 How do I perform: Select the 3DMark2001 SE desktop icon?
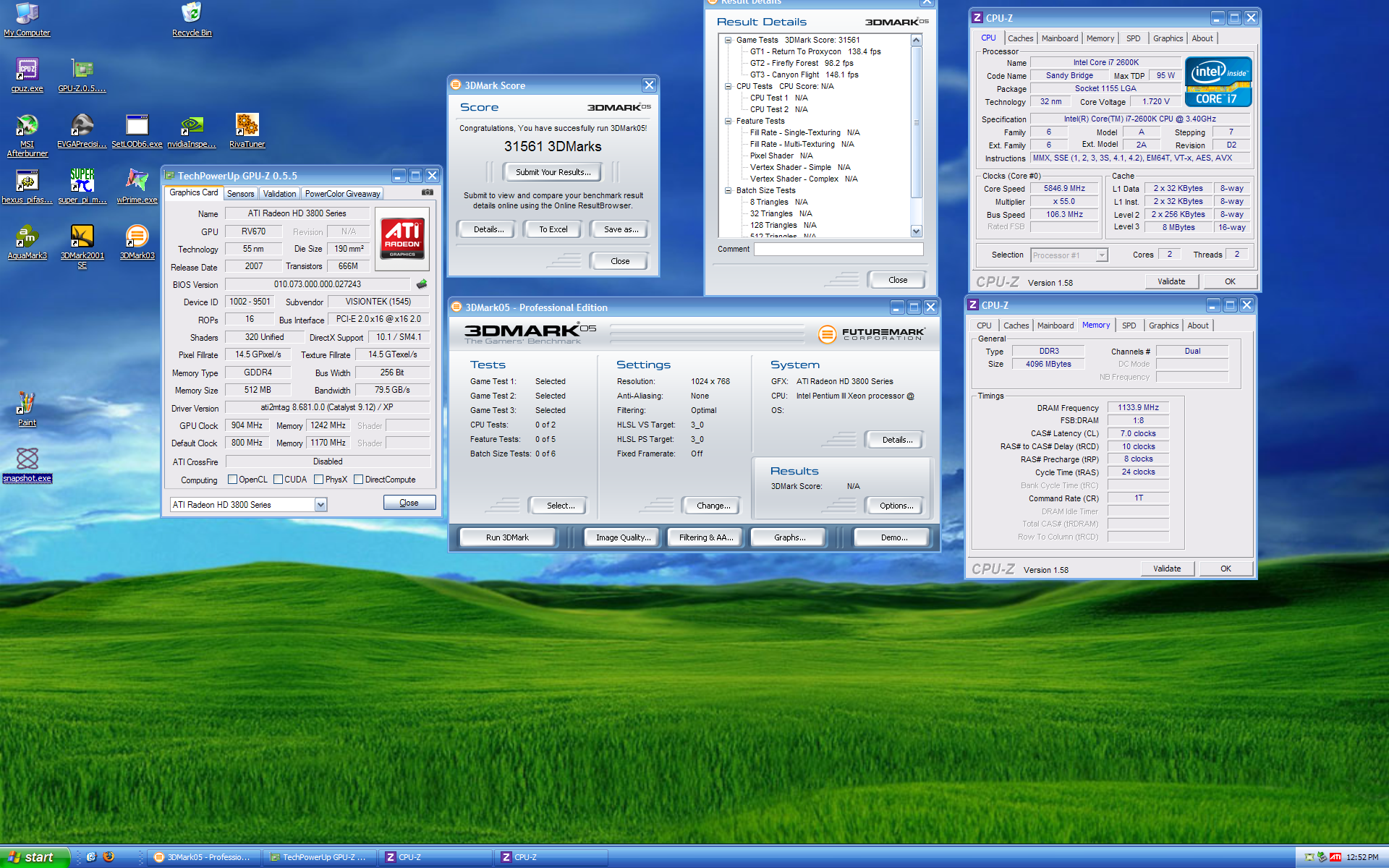pyautogui.click(x=82, y=246)
